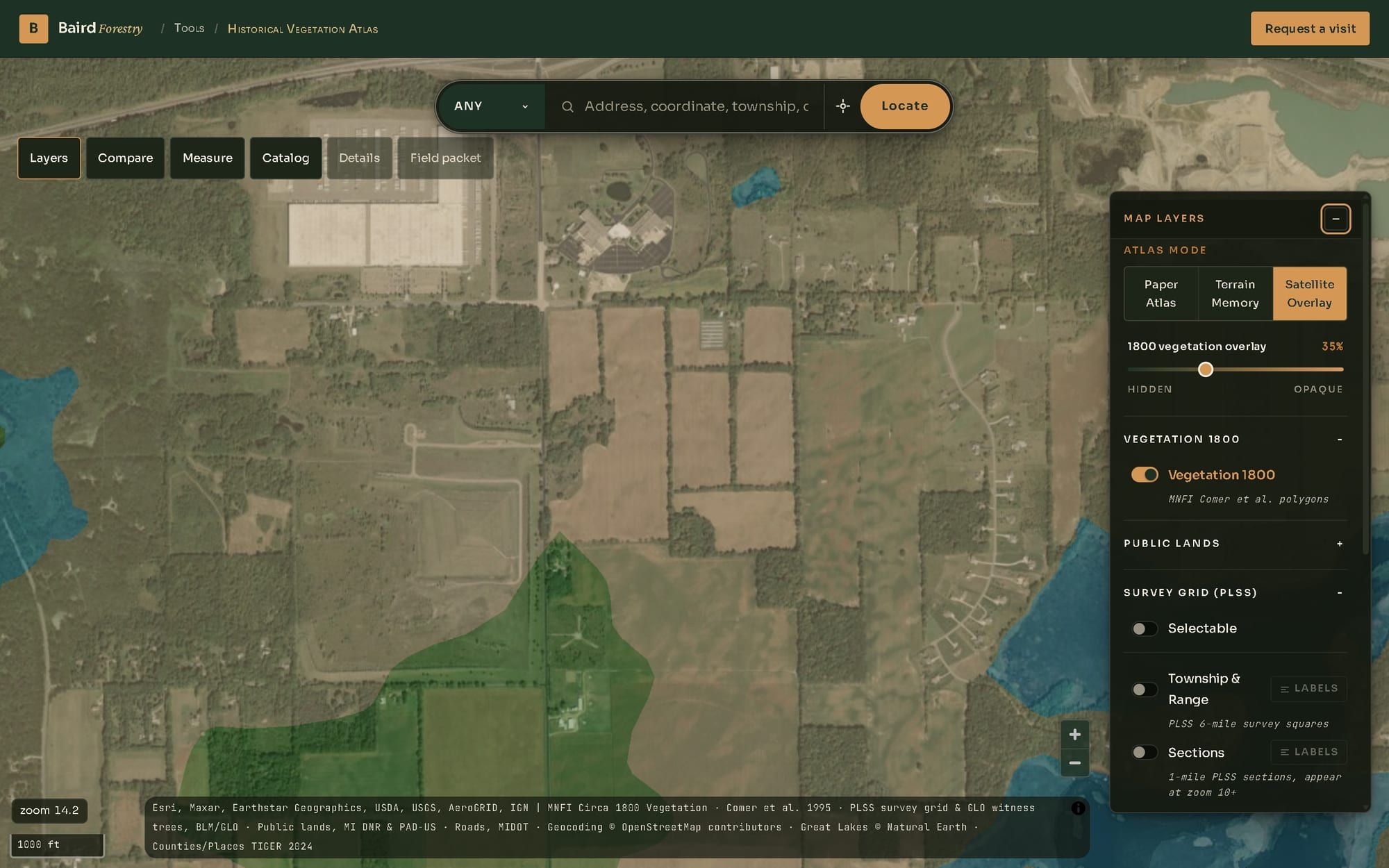This screenshot has height=868, width=1389.
Task: Open the Catalog panel
Action: click(285, 158)
